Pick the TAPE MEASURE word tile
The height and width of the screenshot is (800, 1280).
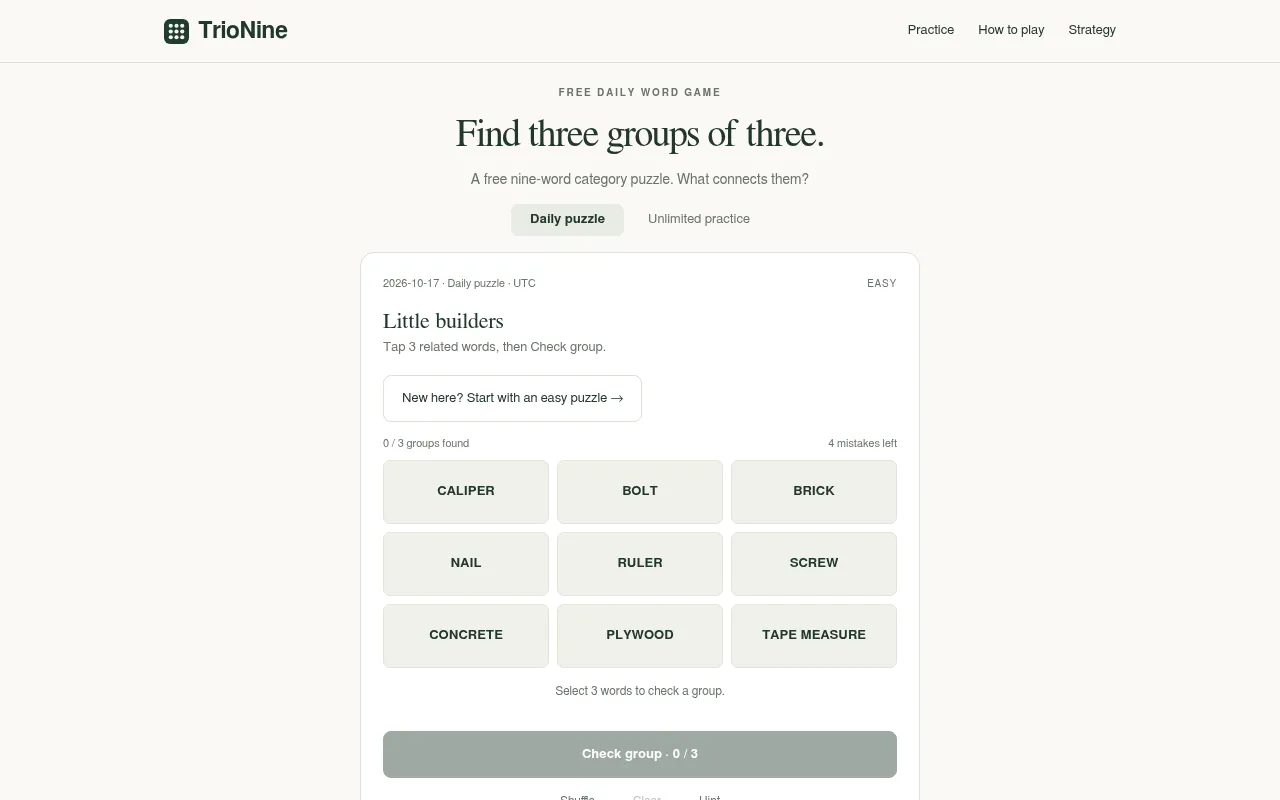click(814, 635)
